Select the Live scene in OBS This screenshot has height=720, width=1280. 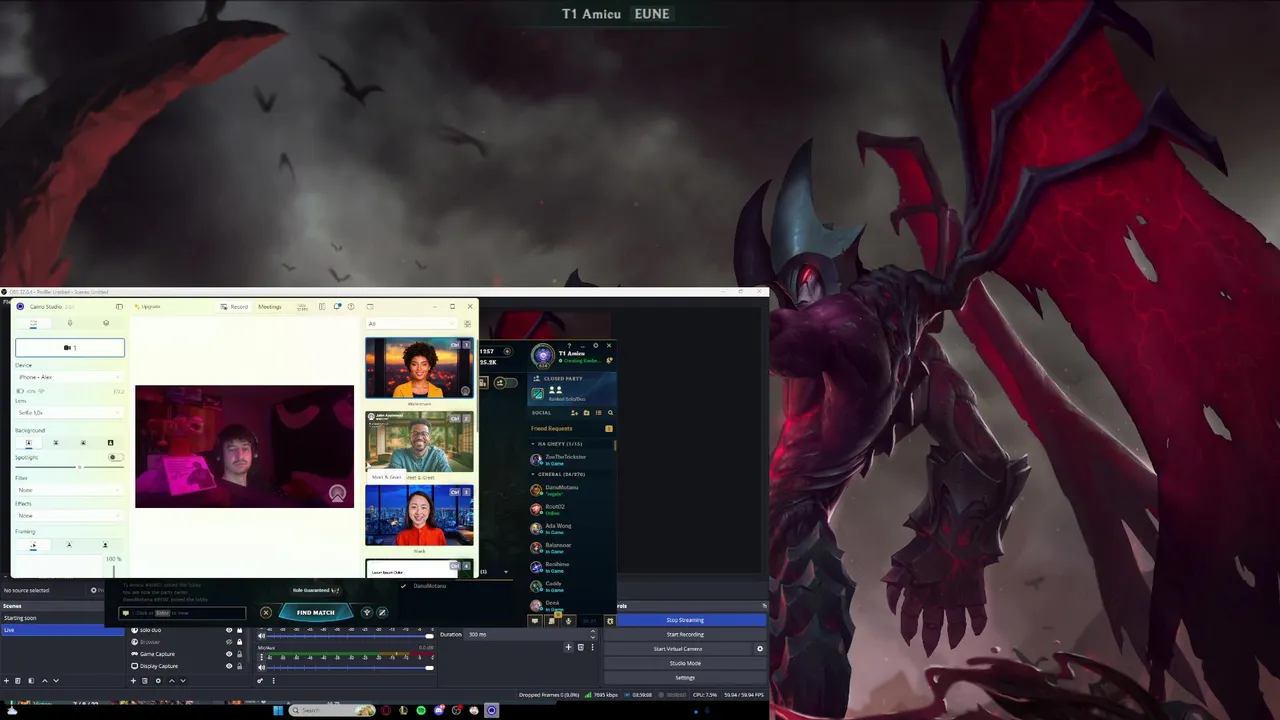pos(62,630)
